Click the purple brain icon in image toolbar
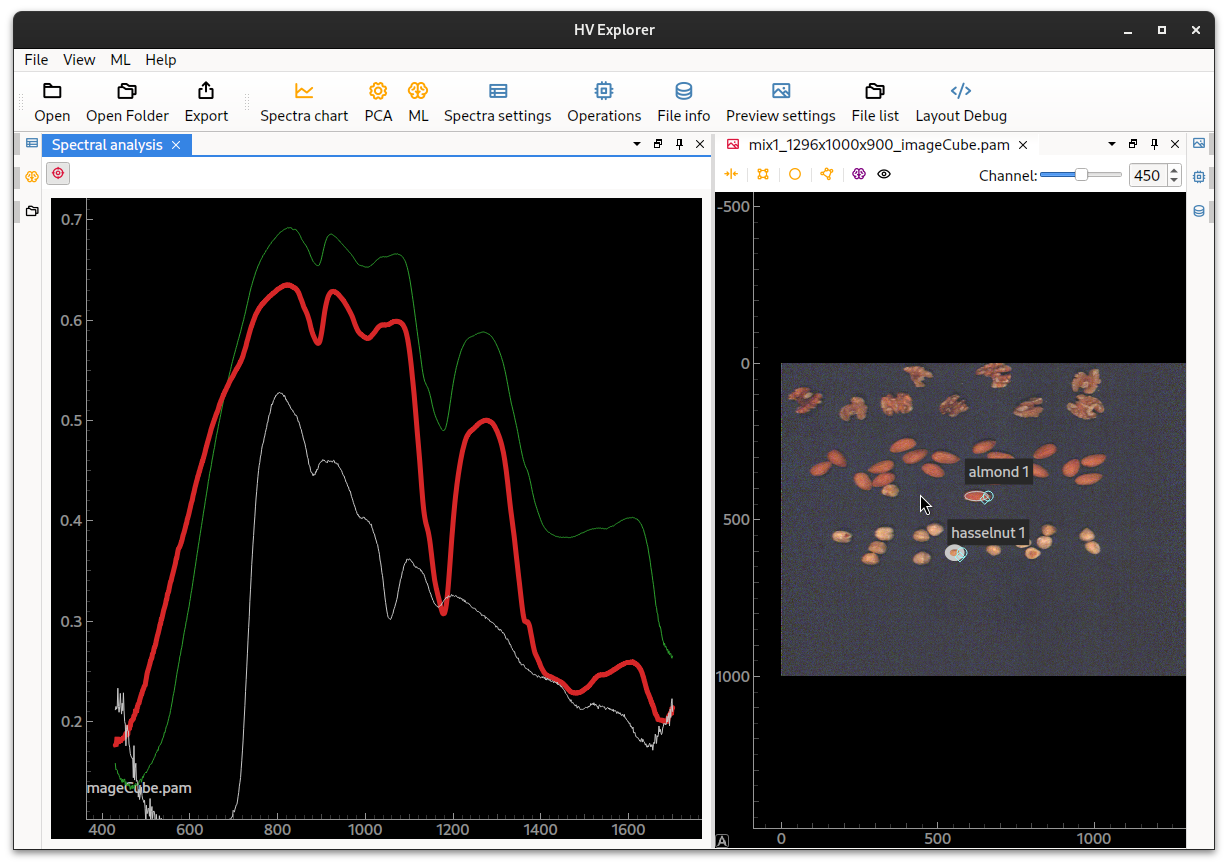Image resolution: width=1228 pixels, height=866 pixels. tap(859, 174)
